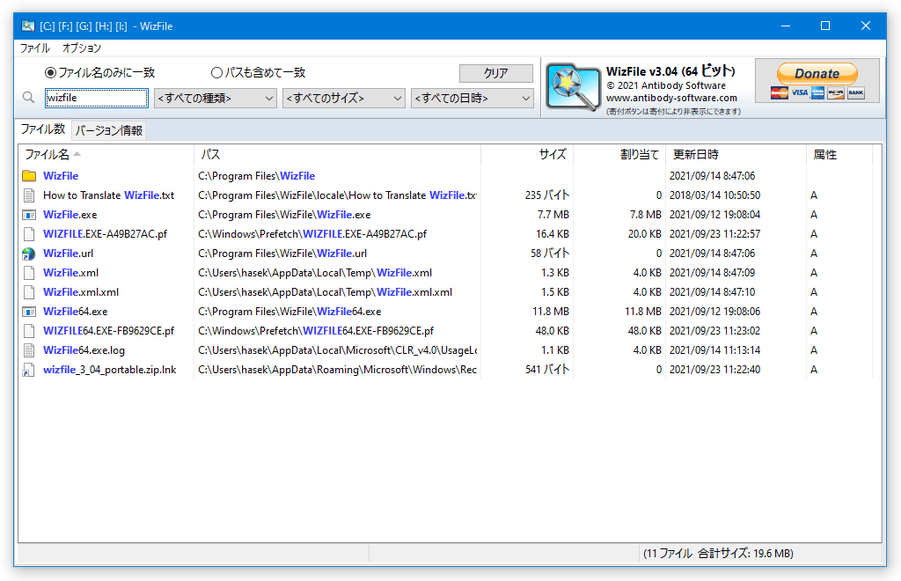Click the file icon of WizFile.xml.xml
901x581 pixels.
(x=29, y=292)
